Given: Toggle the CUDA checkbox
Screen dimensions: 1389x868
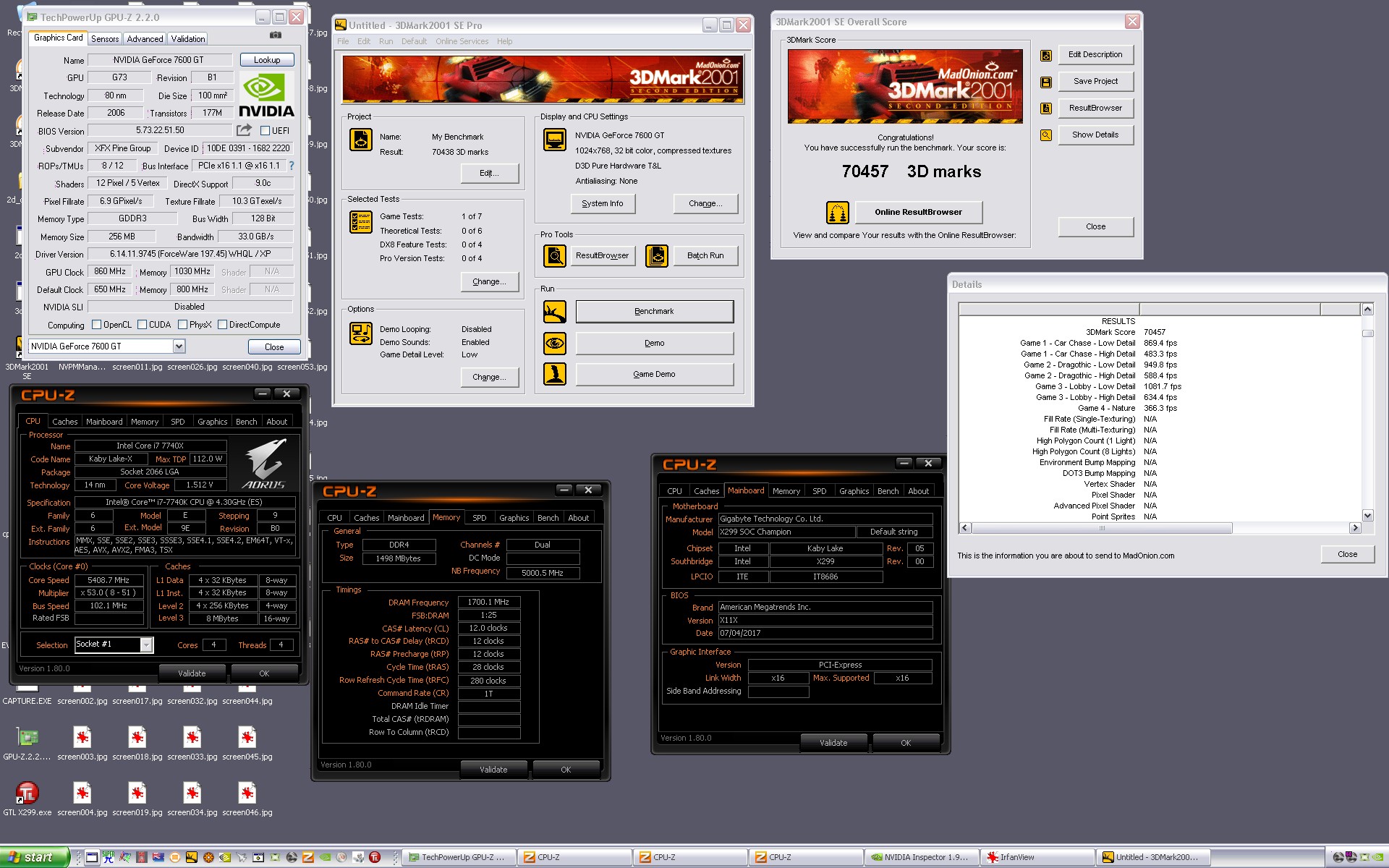Looking at the screenshot, I should pos(142,325).
